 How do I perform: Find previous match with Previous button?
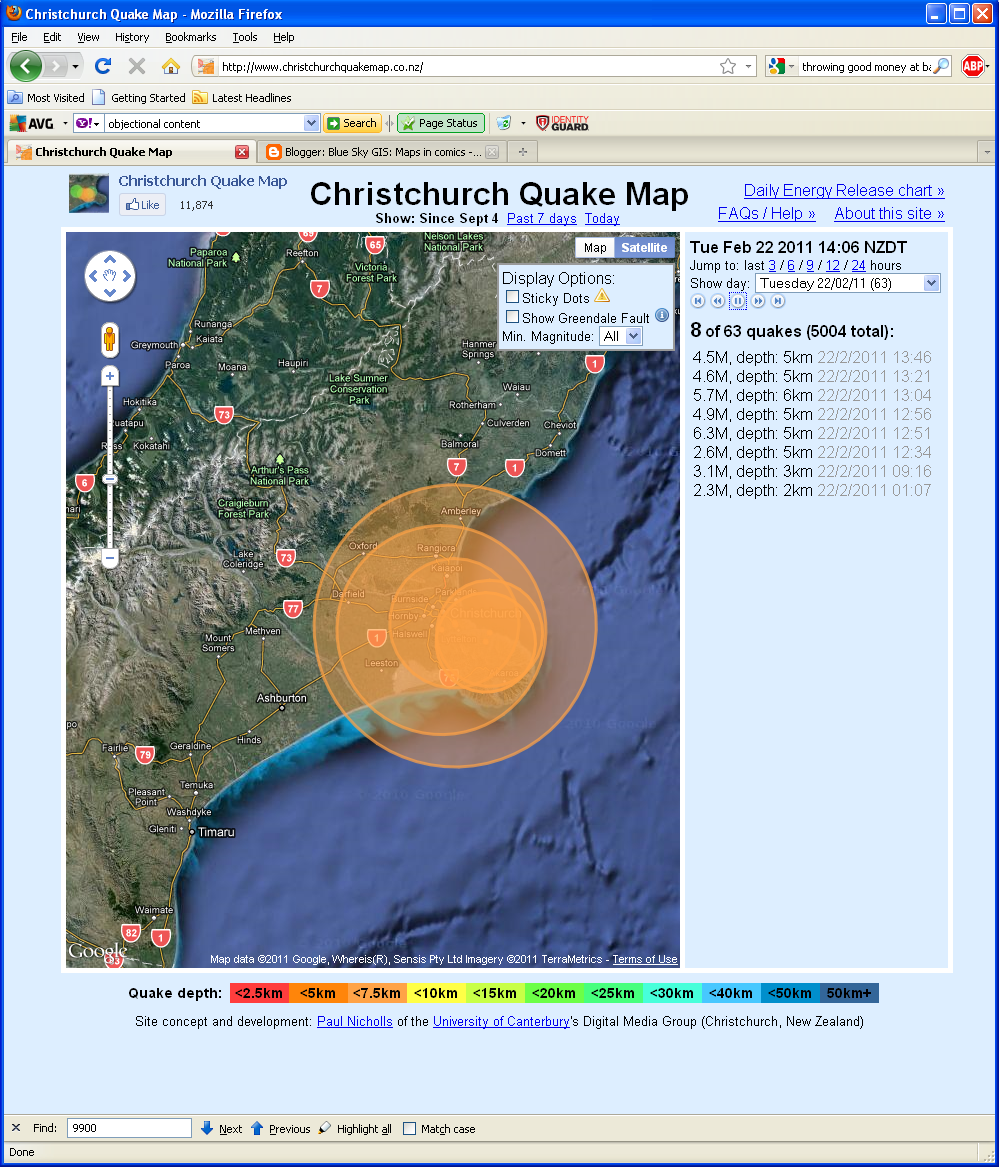281,1128
